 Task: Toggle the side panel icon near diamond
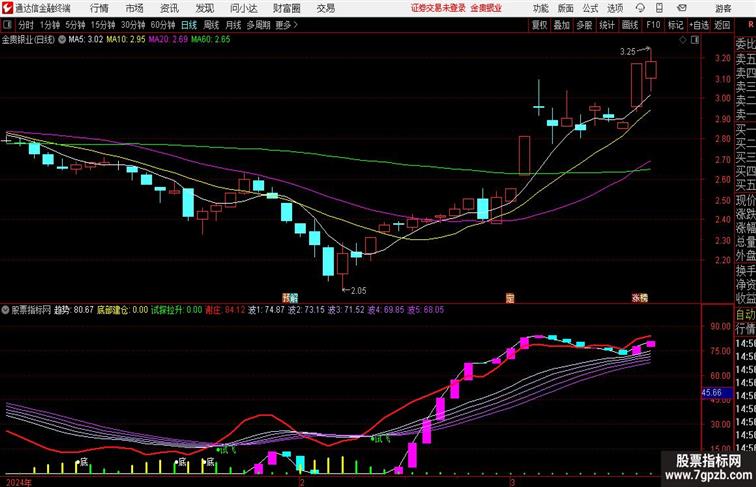pos(695,40)
